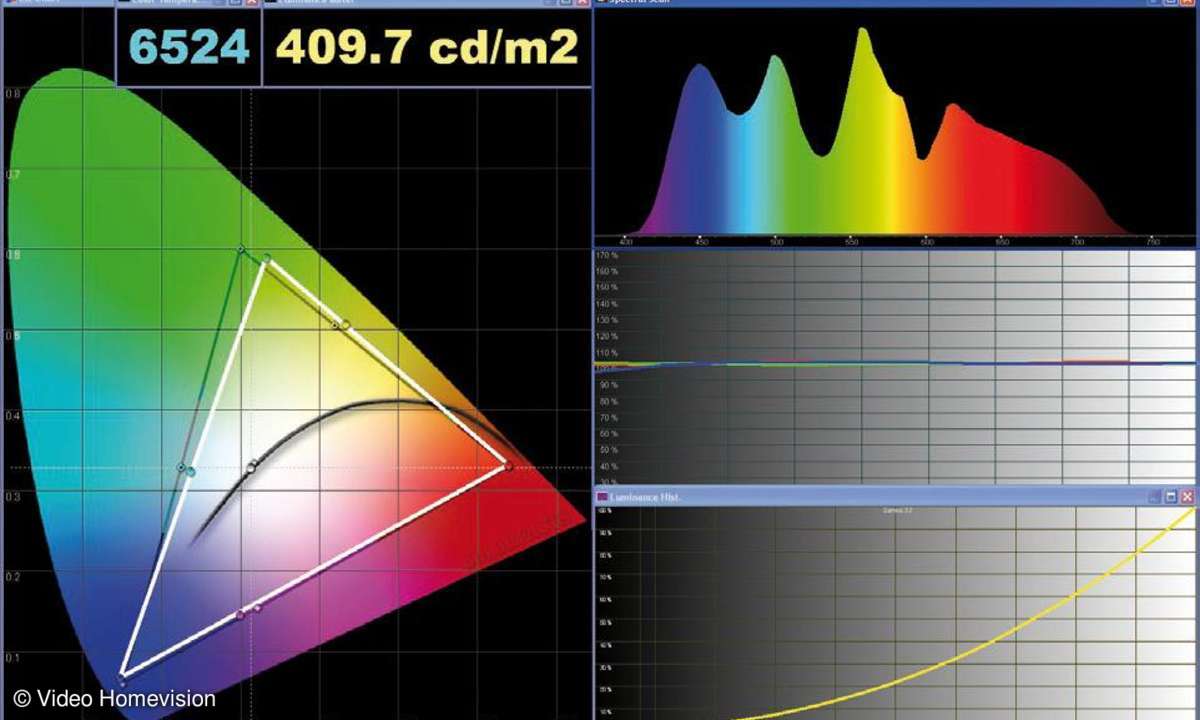Click the tallest yellow-green peak in the spectral scan
This screenshot has height=720, width=1200.
coord(861,32)
